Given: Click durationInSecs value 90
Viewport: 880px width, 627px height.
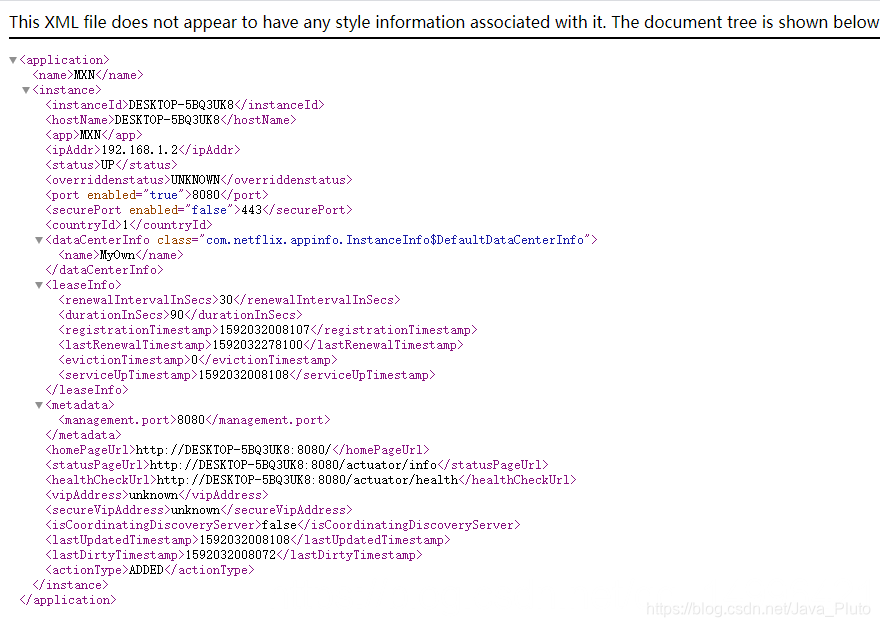Looking at the screenshot, I should pyautogui.click(x=177, y=315).
